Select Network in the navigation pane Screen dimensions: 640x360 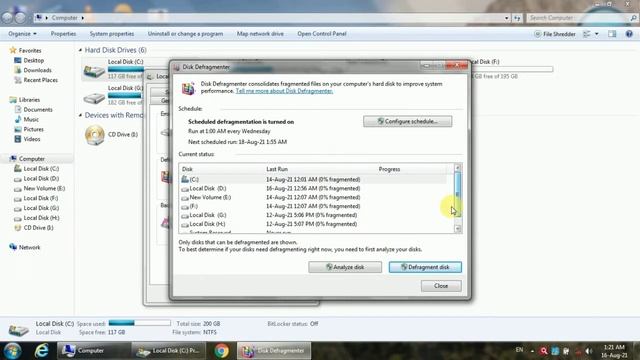coord(29,247)
